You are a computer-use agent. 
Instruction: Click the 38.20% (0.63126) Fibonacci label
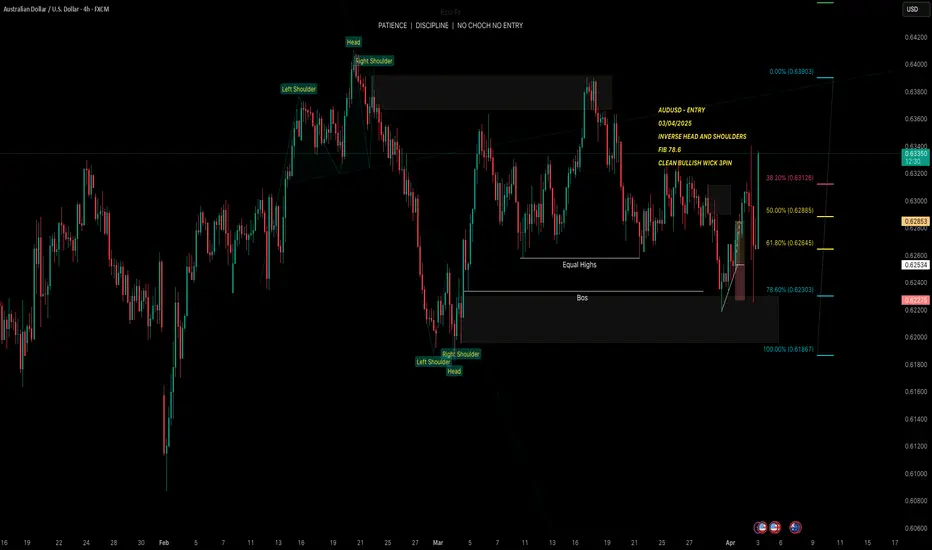789,178
